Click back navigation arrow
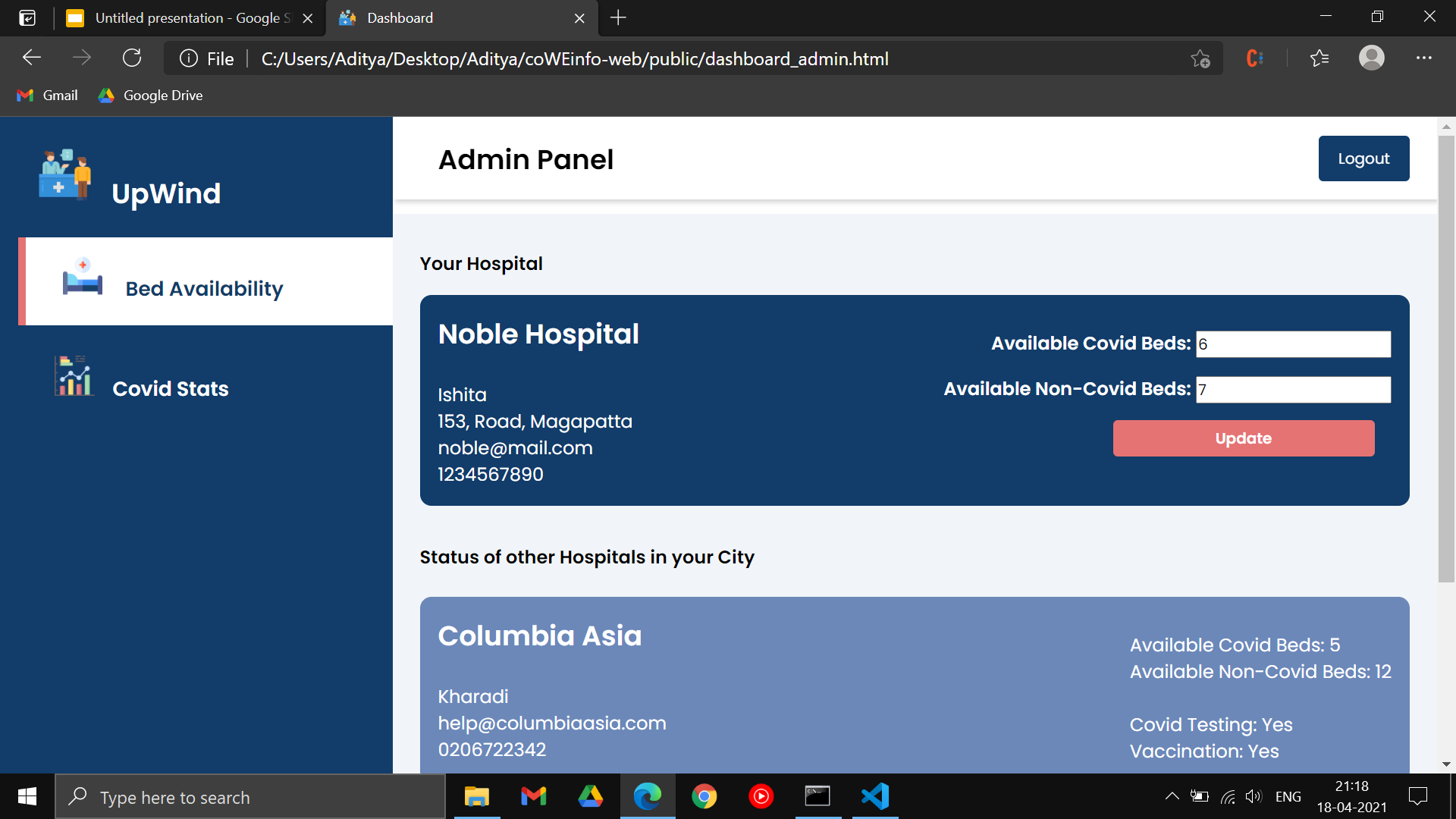 pos(32,58)
